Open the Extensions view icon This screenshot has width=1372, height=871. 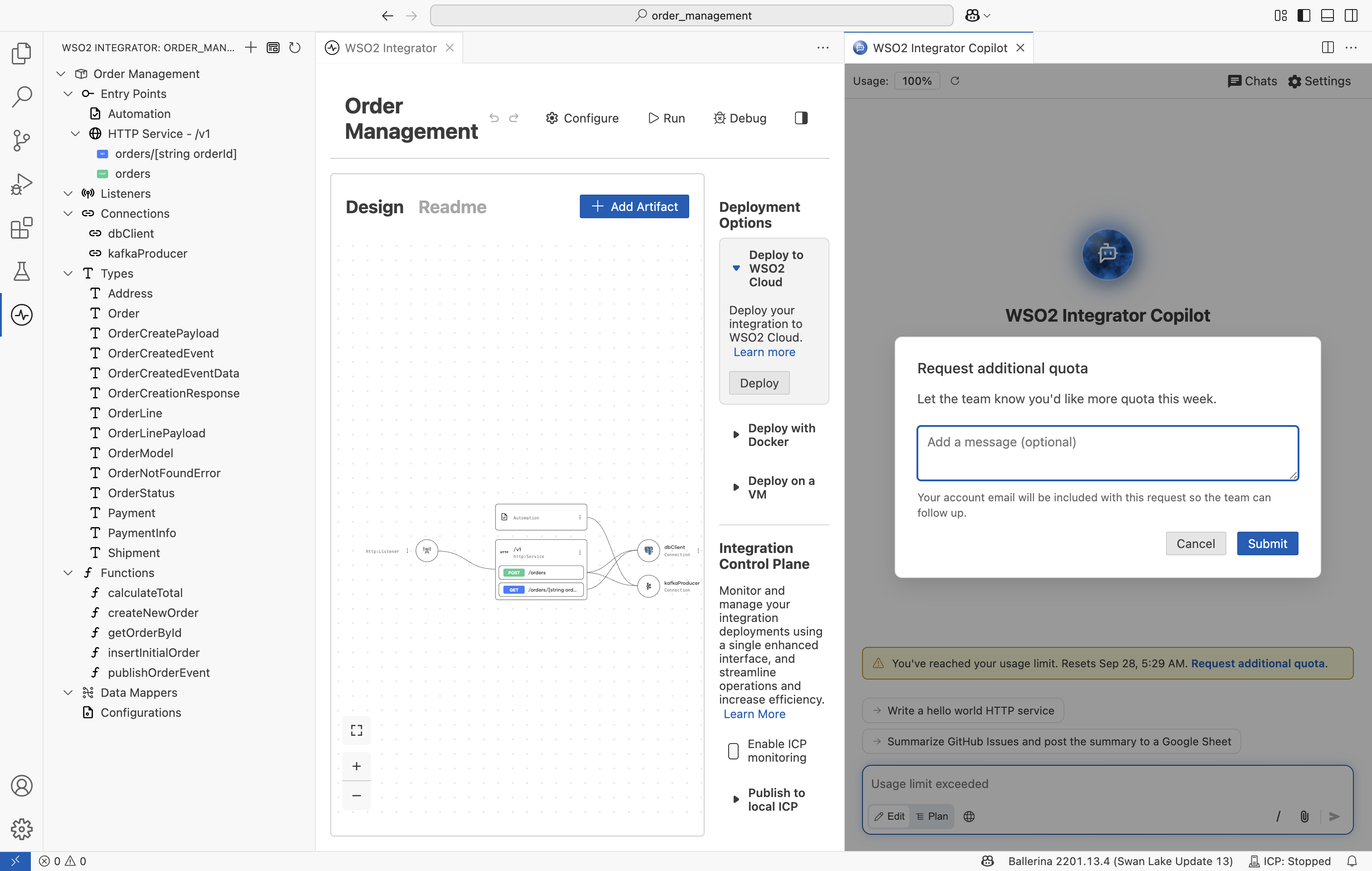point(22,228)
